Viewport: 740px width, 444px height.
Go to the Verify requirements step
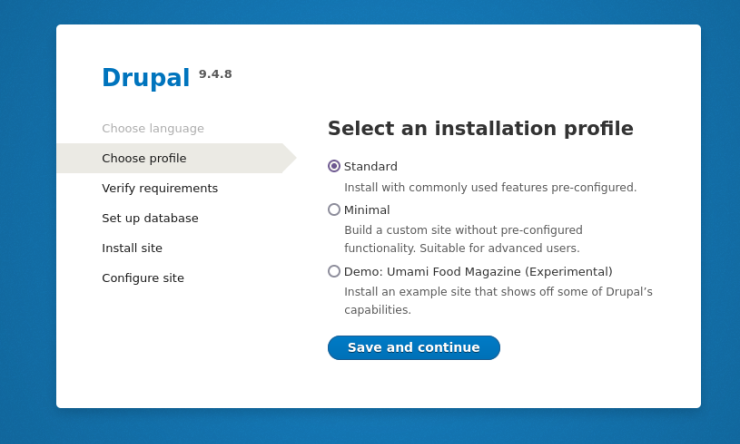(160, 188)
